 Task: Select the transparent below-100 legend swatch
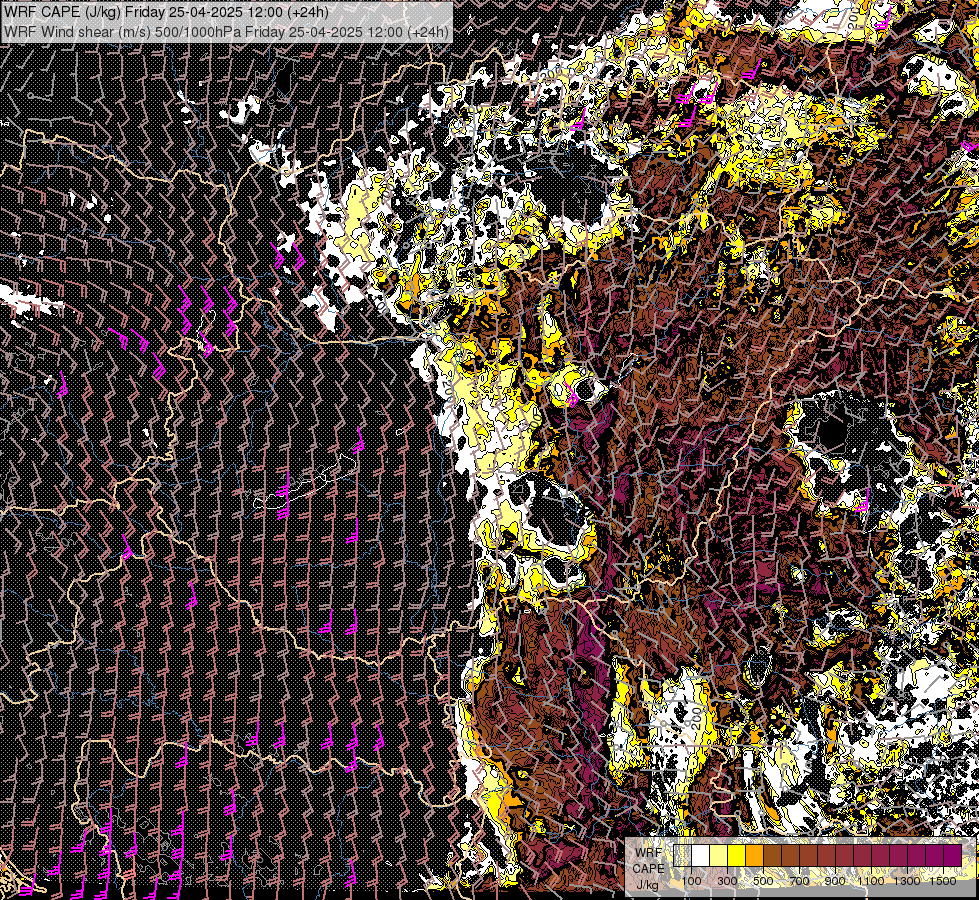click(x=682, y=855)
